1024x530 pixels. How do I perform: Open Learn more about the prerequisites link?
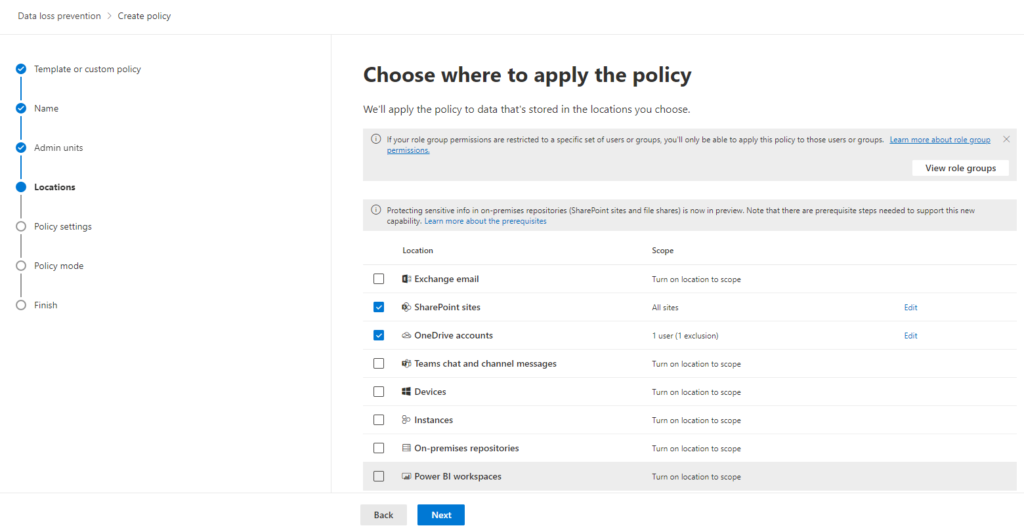[485, 221]
